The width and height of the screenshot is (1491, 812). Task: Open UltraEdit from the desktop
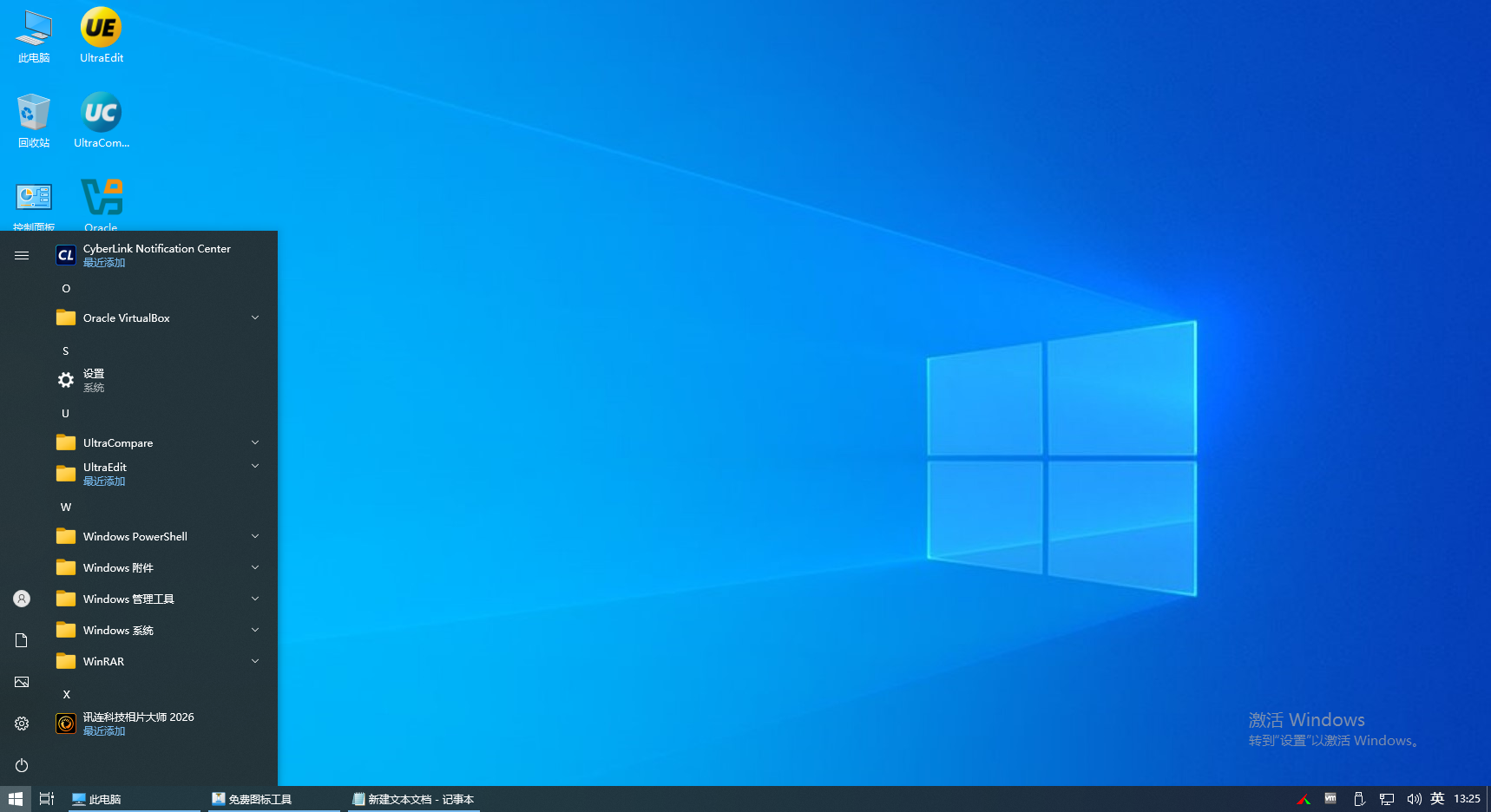(100, 35)
